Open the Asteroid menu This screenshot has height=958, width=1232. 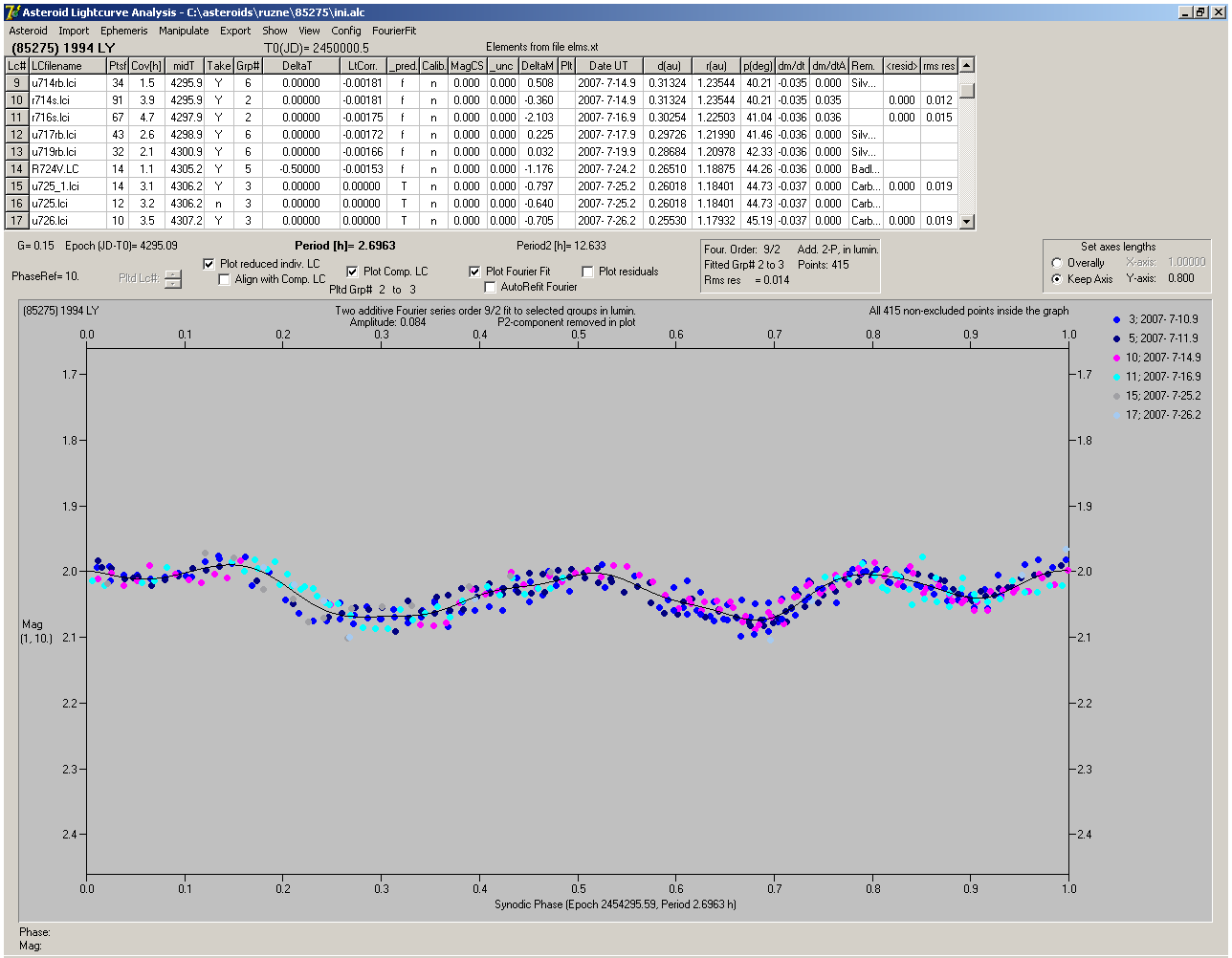[28, 31]
